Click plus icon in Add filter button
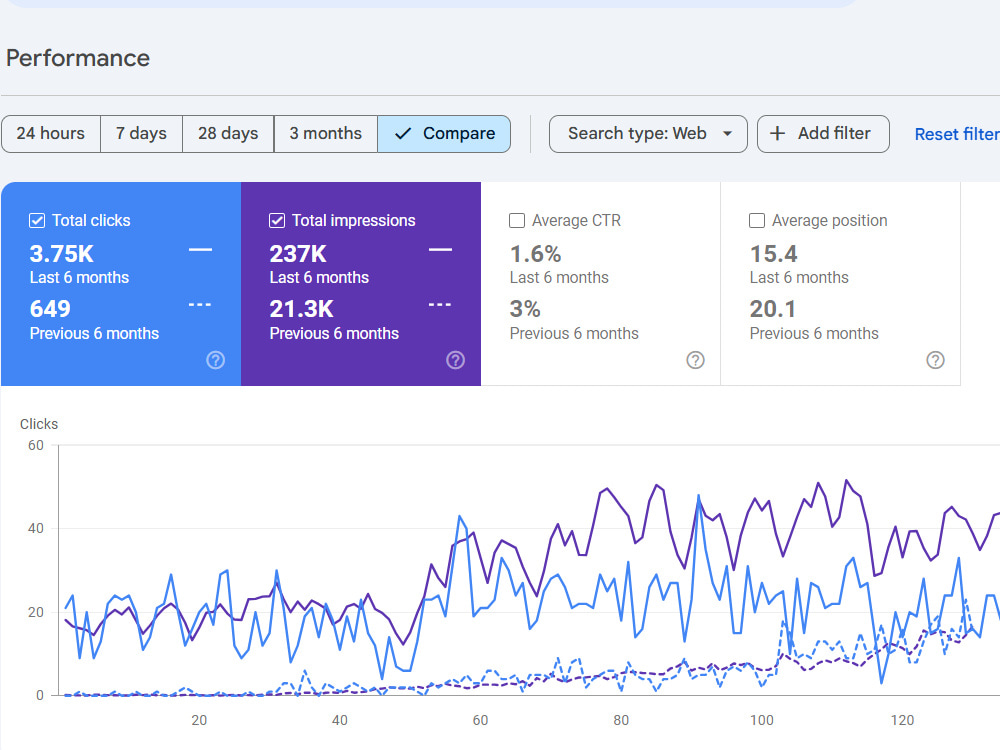The height and width of the screenshot is (750, 1000). point(777,133)
